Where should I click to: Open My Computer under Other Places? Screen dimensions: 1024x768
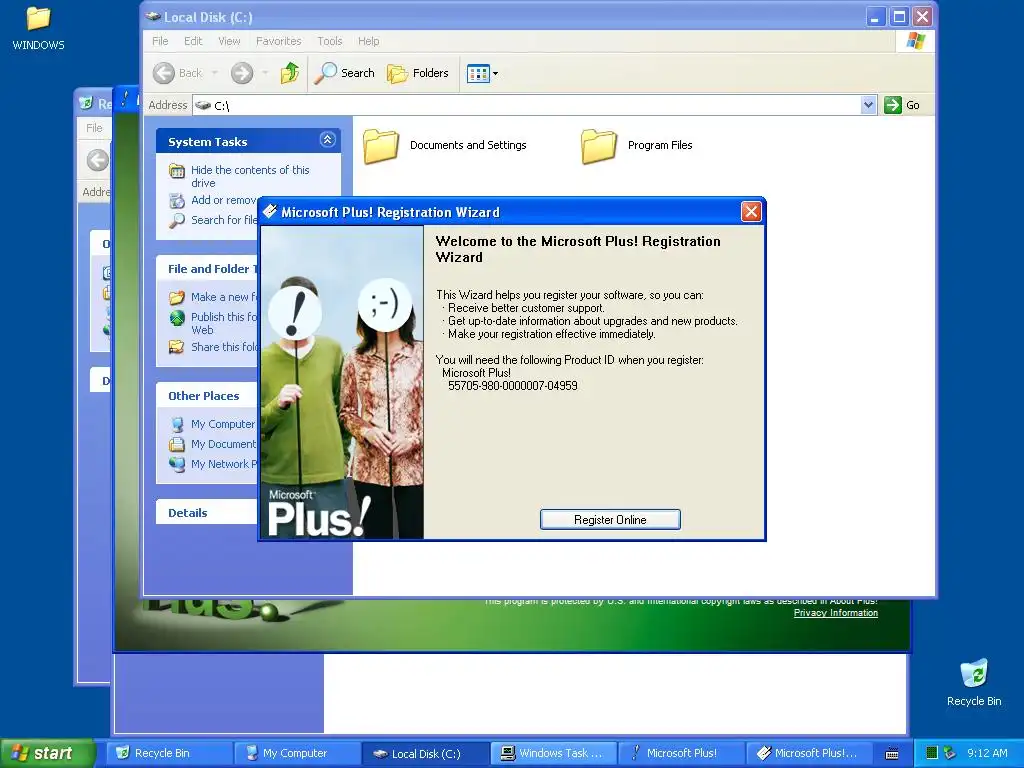[x=223, y=424]
